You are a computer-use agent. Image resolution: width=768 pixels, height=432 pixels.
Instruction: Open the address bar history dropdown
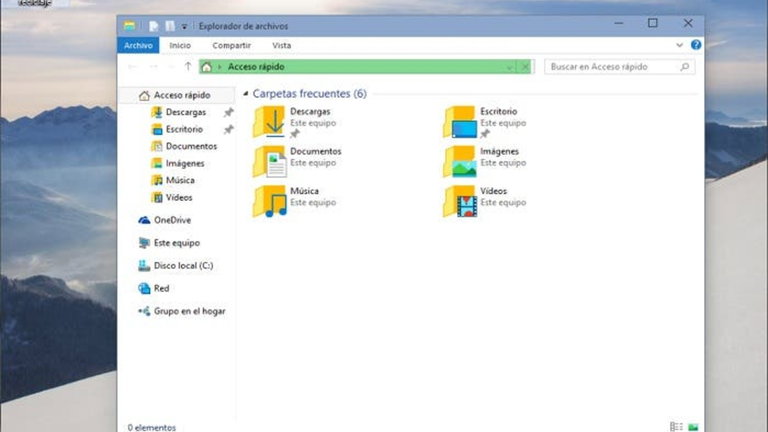point(509,67)
